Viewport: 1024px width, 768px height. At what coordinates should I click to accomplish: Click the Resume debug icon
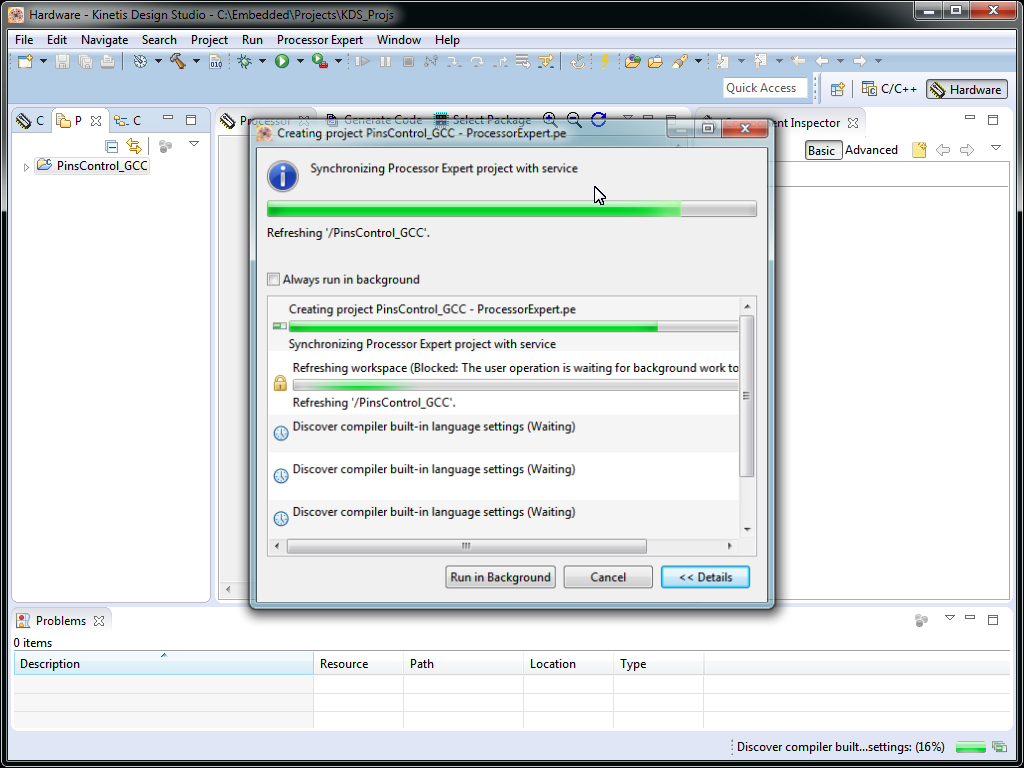362,61
